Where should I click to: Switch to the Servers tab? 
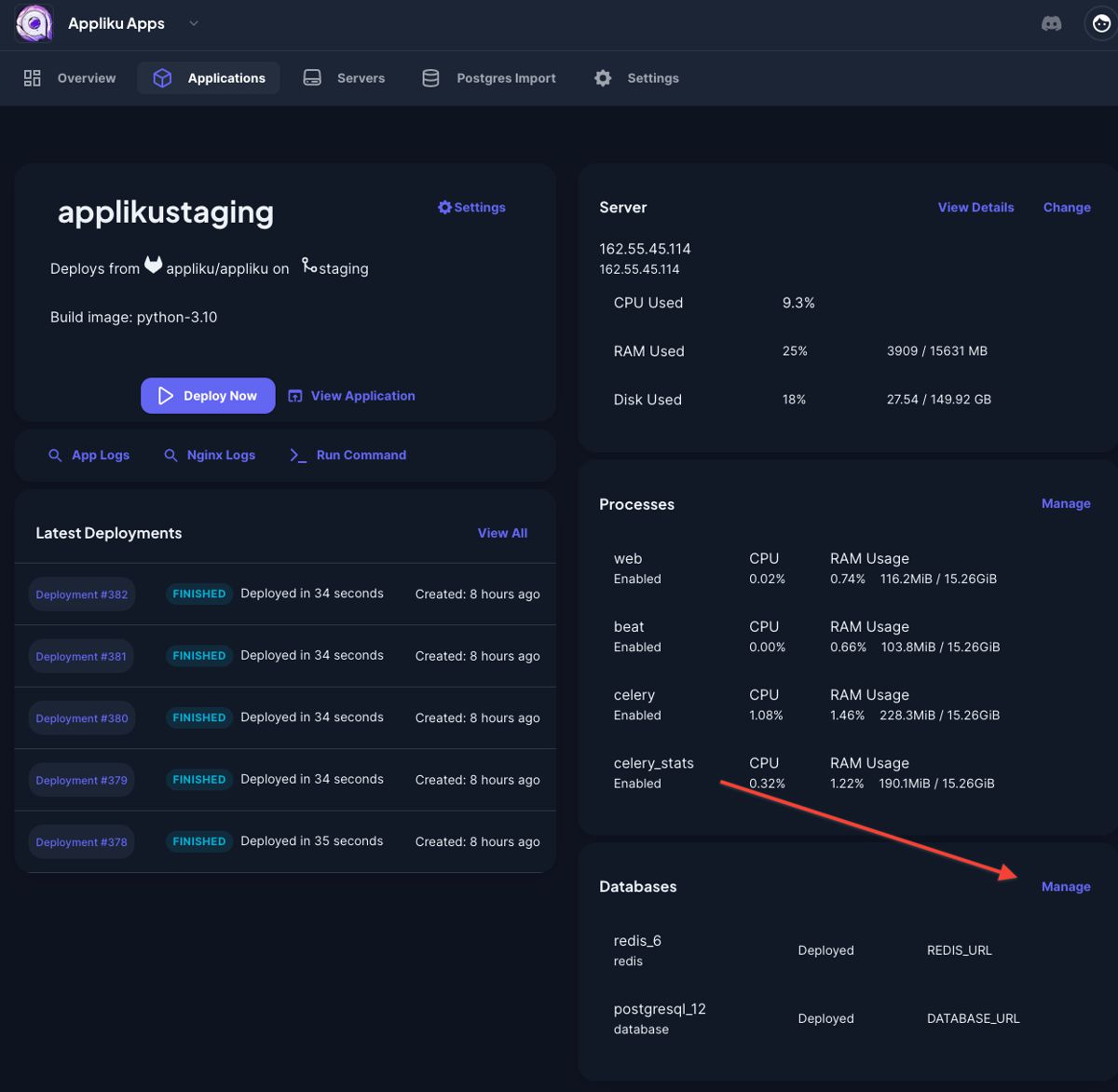pos(343,77)
